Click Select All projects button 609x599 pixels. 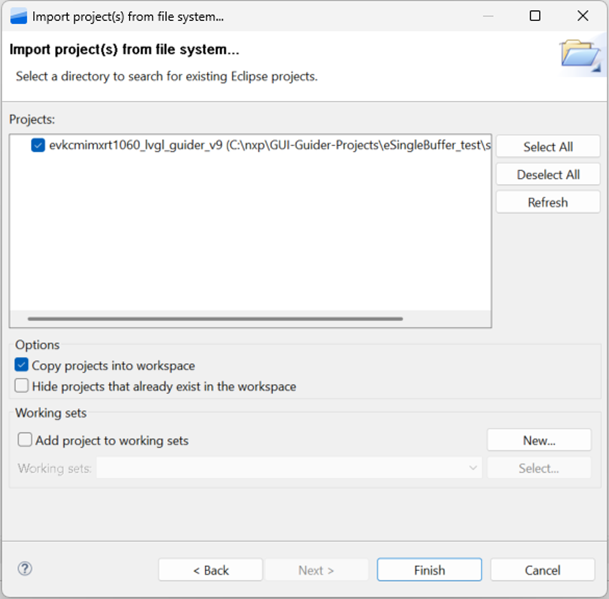coord(548,146)
